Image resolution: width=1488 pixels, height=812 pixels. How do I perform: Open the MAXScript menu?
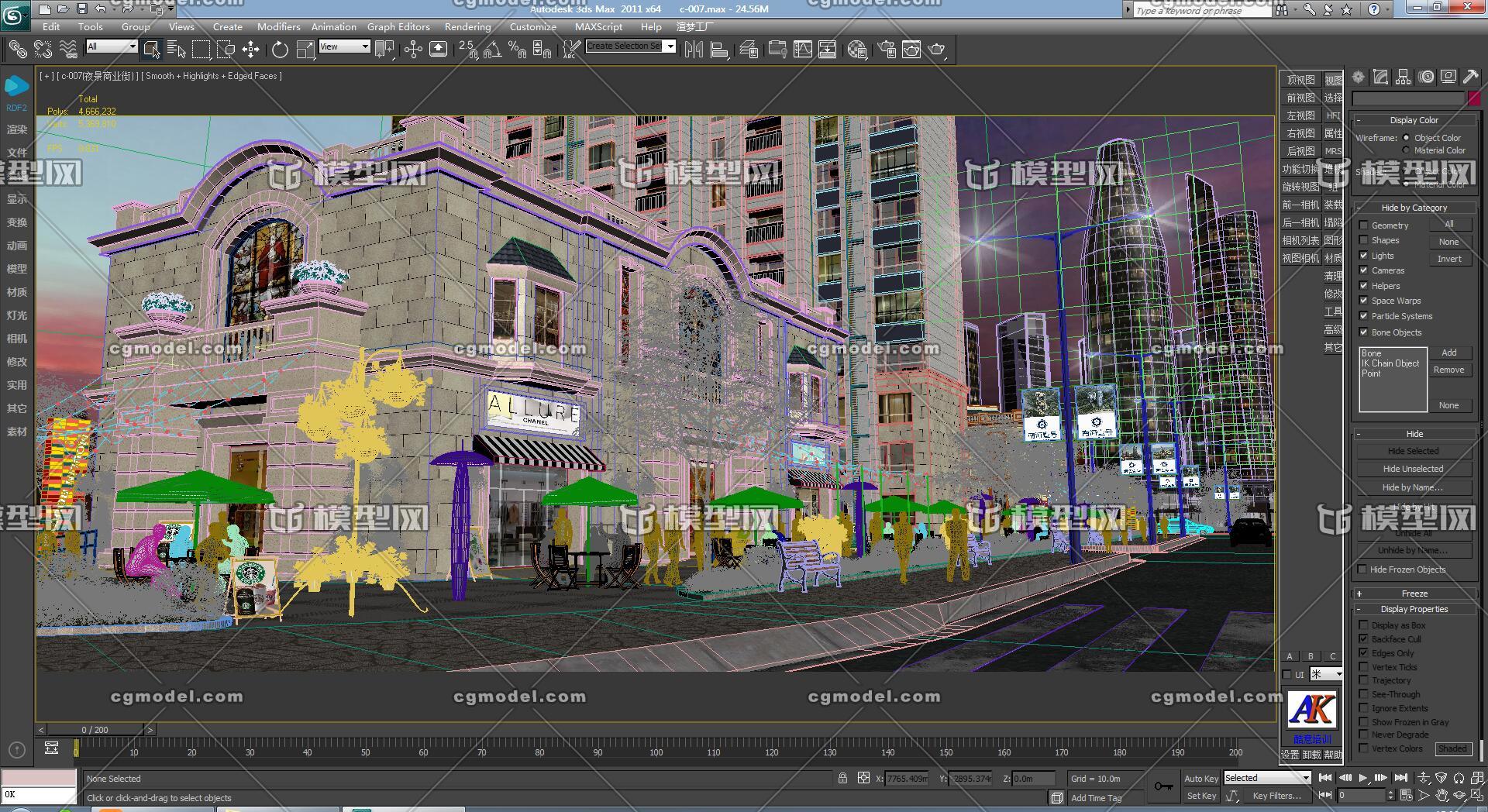pos(598,26)
